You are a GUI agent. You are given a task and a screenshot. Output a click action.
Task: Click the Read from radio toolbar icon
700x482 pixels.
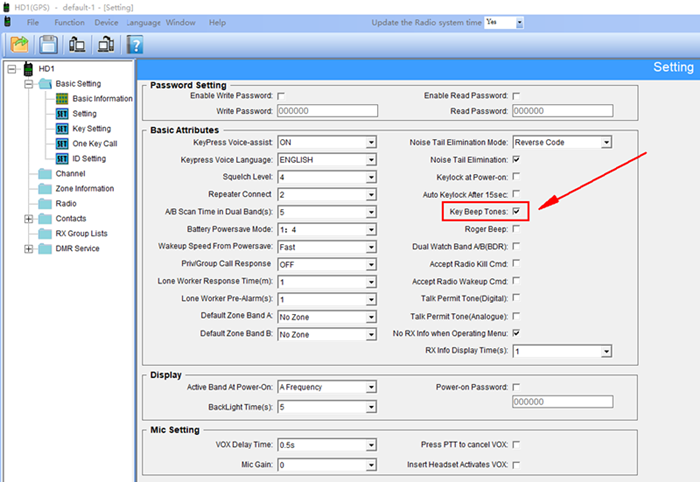tap(76, 44)
